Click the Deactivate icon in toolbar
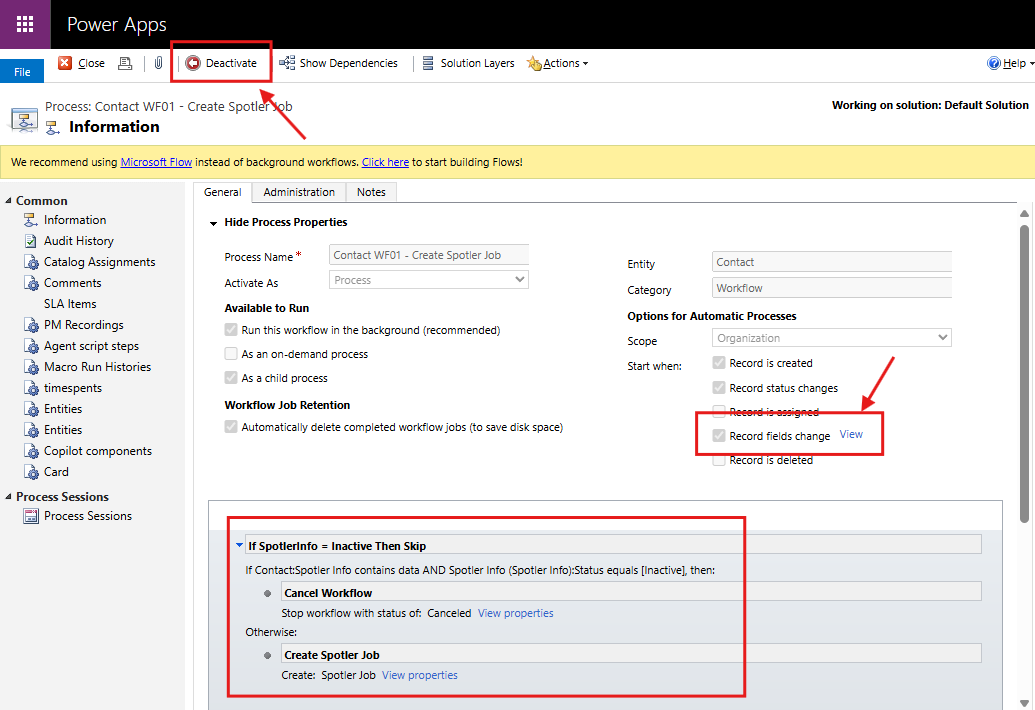The width and height of the screenshot is (1035, 710). (193, 63)
